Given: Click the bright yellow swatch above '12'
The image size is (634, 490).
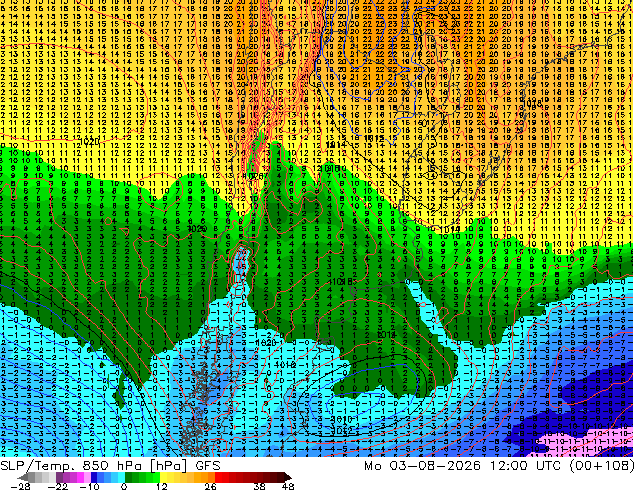Looking at the screenshot, I should (163, 477).
